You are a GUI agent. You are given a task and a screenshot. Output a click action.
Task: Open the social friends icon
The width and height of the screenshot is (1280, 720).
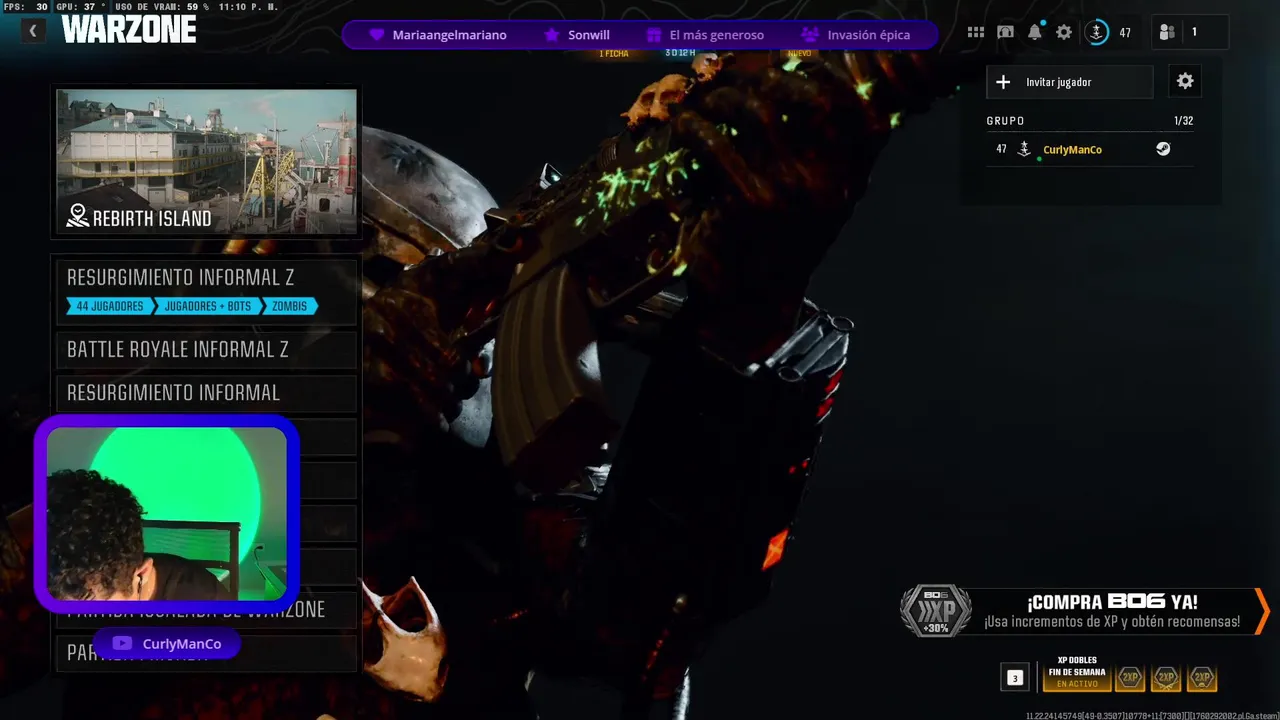tap(1167, 32)
